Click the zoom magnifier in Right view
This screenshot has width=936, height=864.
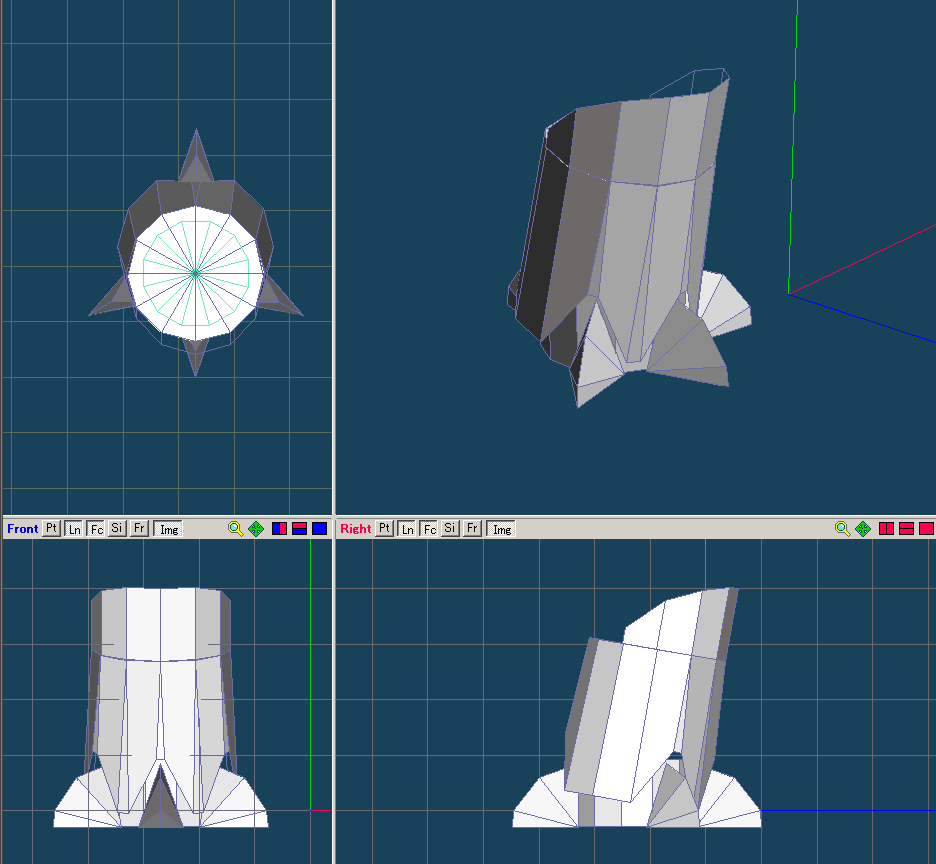click(842, 528)
